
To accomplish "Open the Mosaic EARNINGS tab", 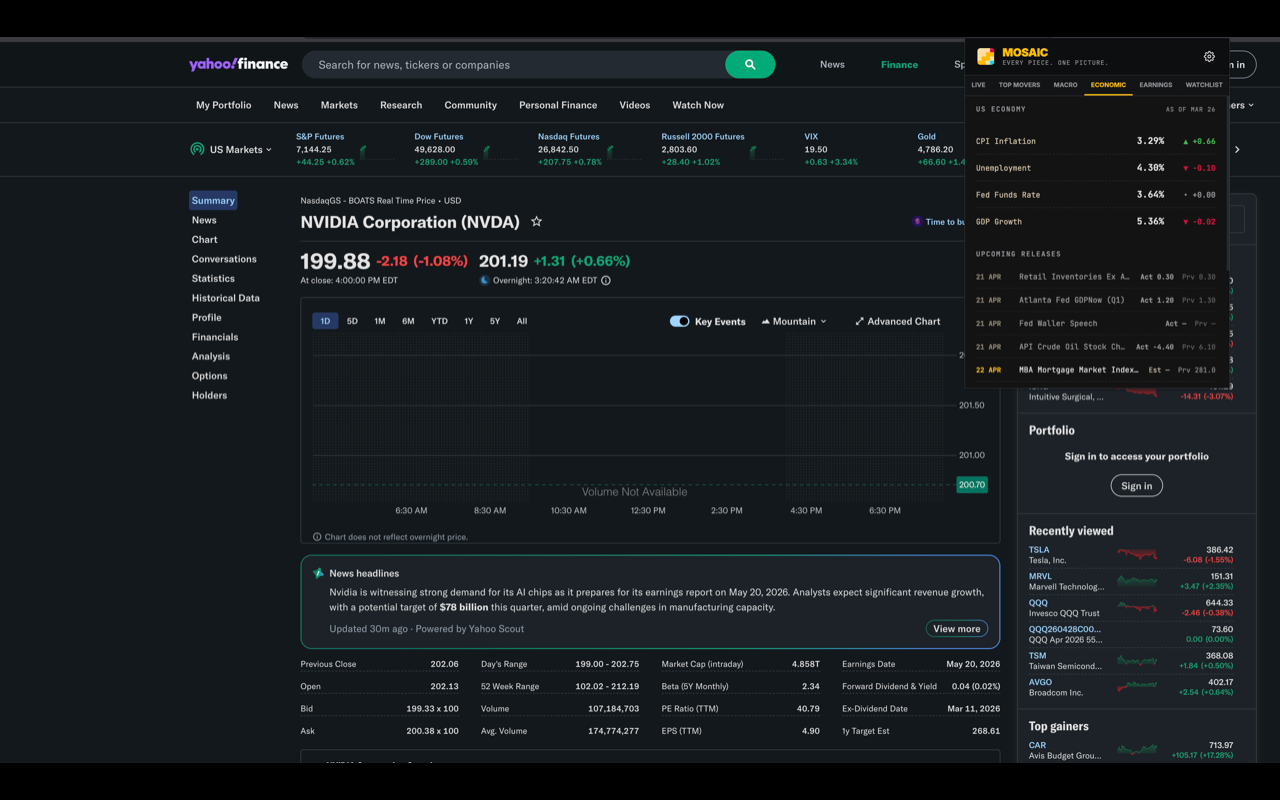I will [1156, 85].
